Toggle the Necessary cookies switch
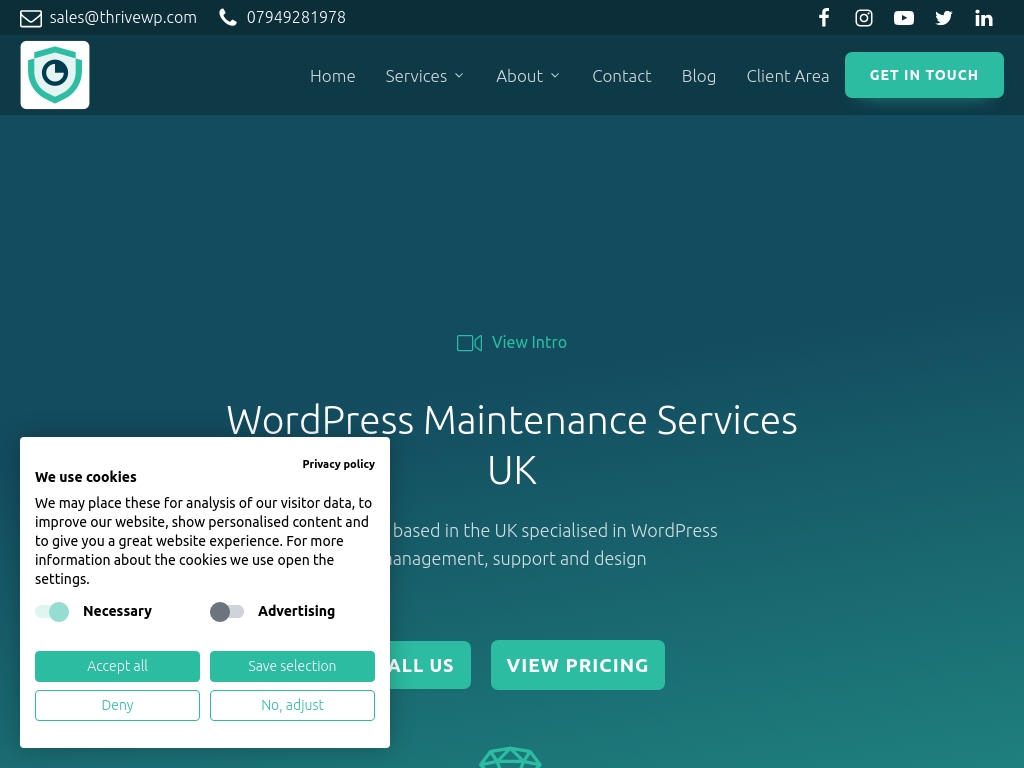Screen dimensions: 1024x768 click(52, 612)
